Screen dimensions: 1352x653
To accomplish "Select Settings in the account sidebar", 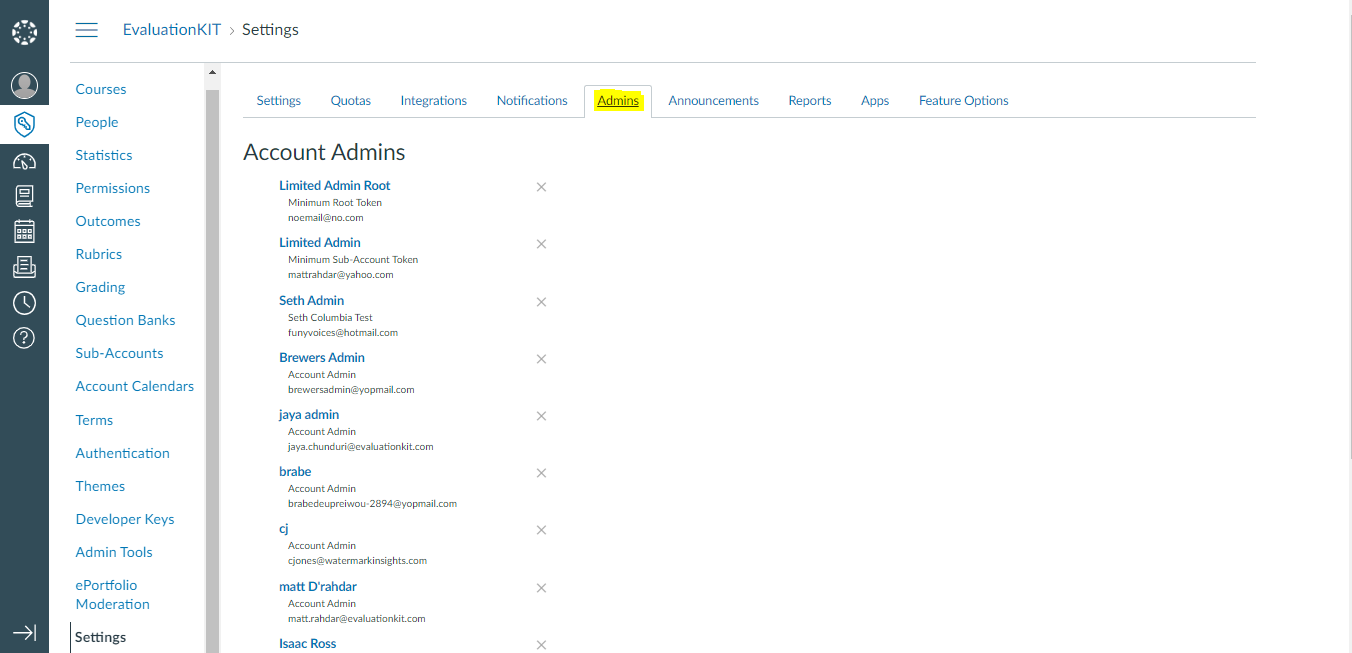I will [101, 637].
